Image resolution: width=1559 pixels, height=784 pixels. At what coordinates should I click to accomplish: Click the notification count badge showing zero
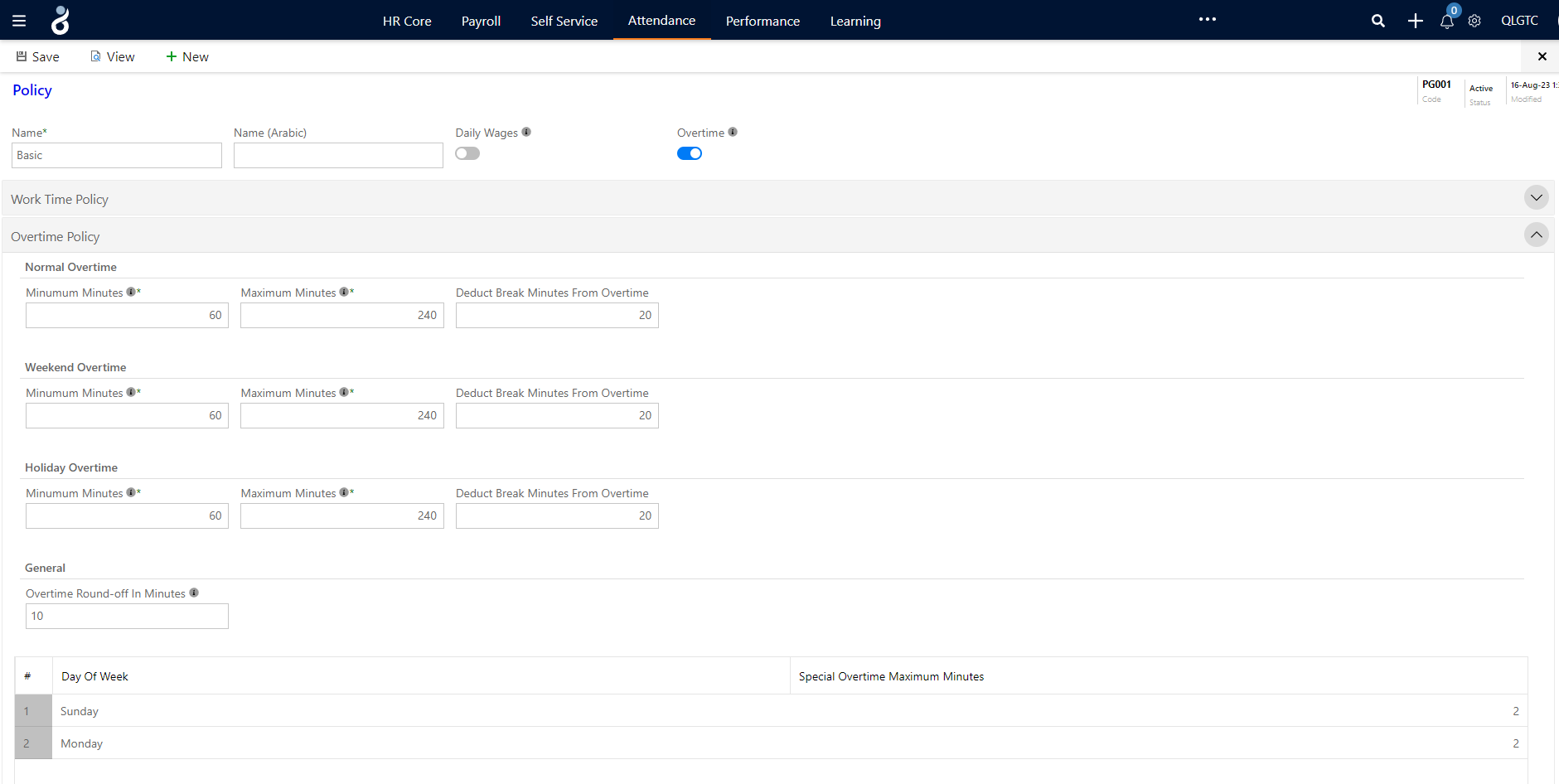click(1453, 11)
